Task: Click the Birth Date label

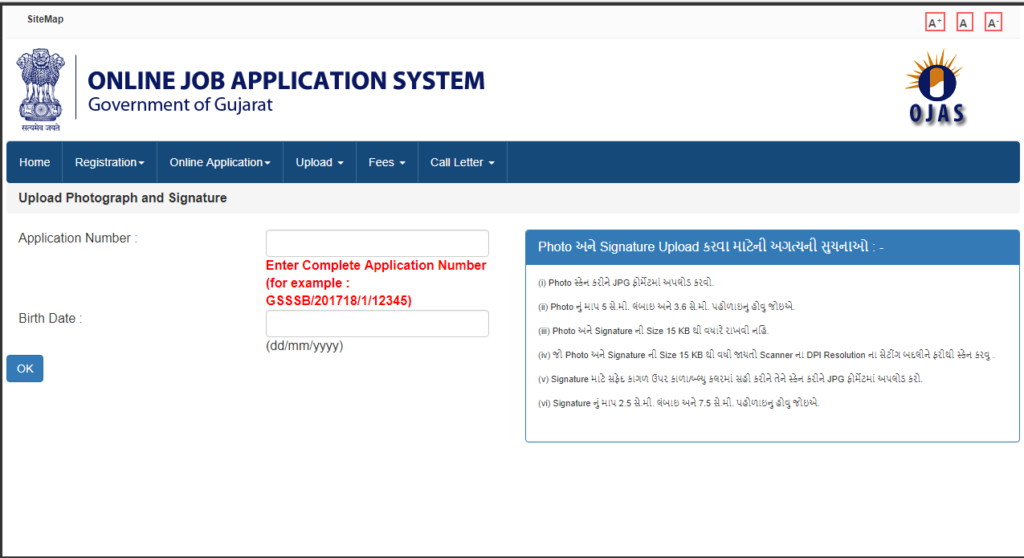Action: tap(50, 319)
